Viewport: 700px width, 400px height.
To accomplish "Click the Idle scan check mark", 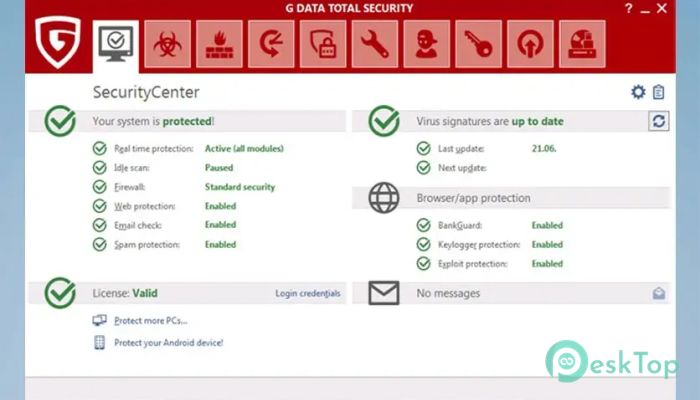I will (x=100, y=167).
